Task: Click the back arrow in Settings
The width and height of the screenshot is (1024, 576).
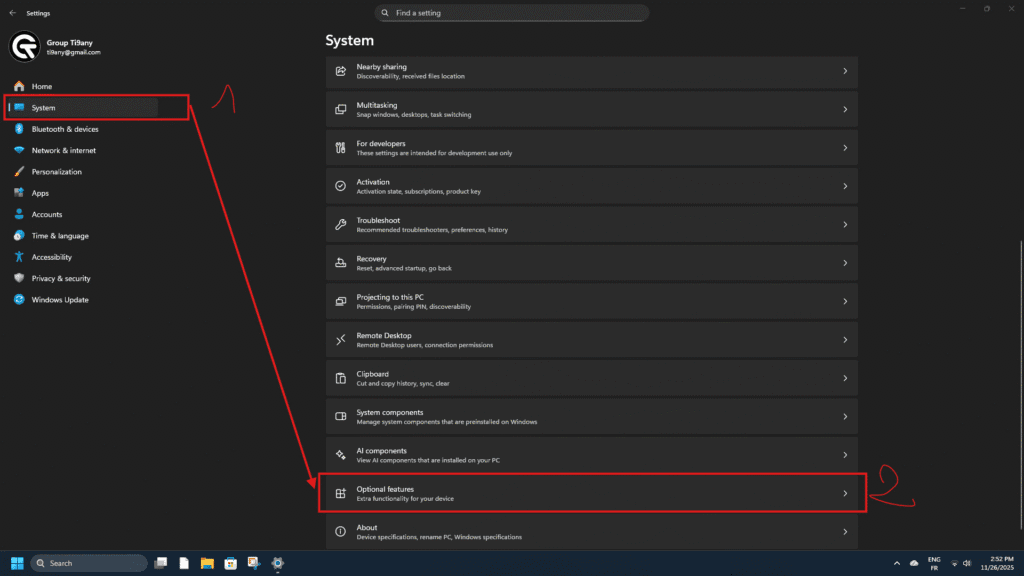Action: 12,13
